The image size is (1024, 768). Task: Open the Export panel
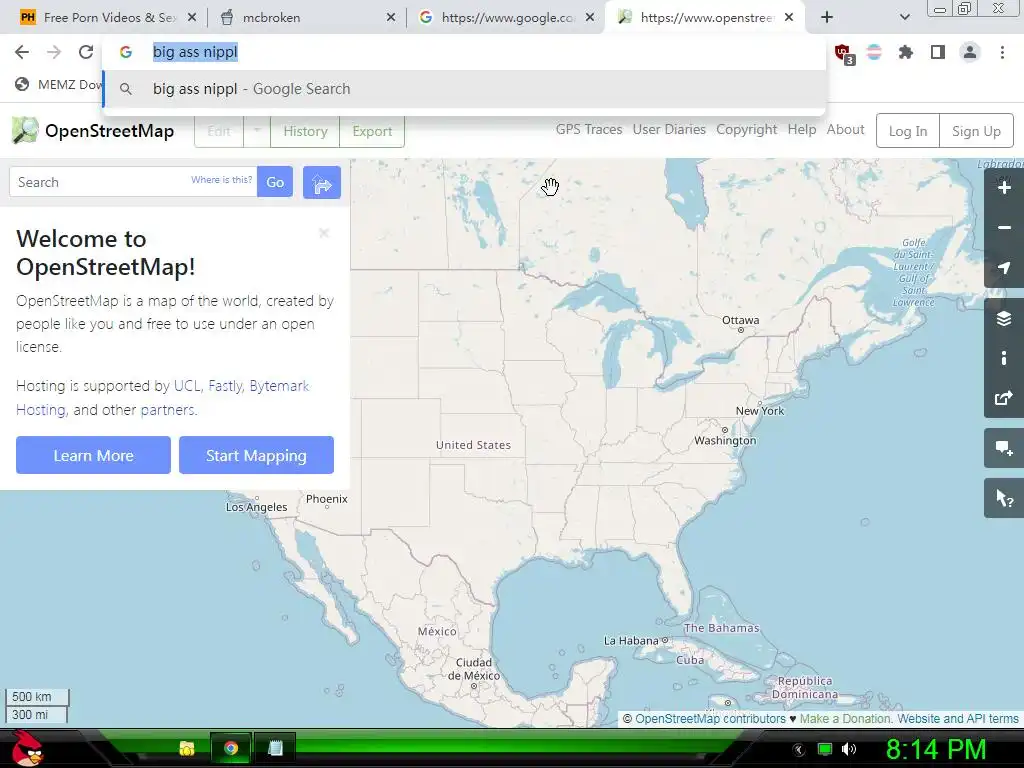[372, 131]
